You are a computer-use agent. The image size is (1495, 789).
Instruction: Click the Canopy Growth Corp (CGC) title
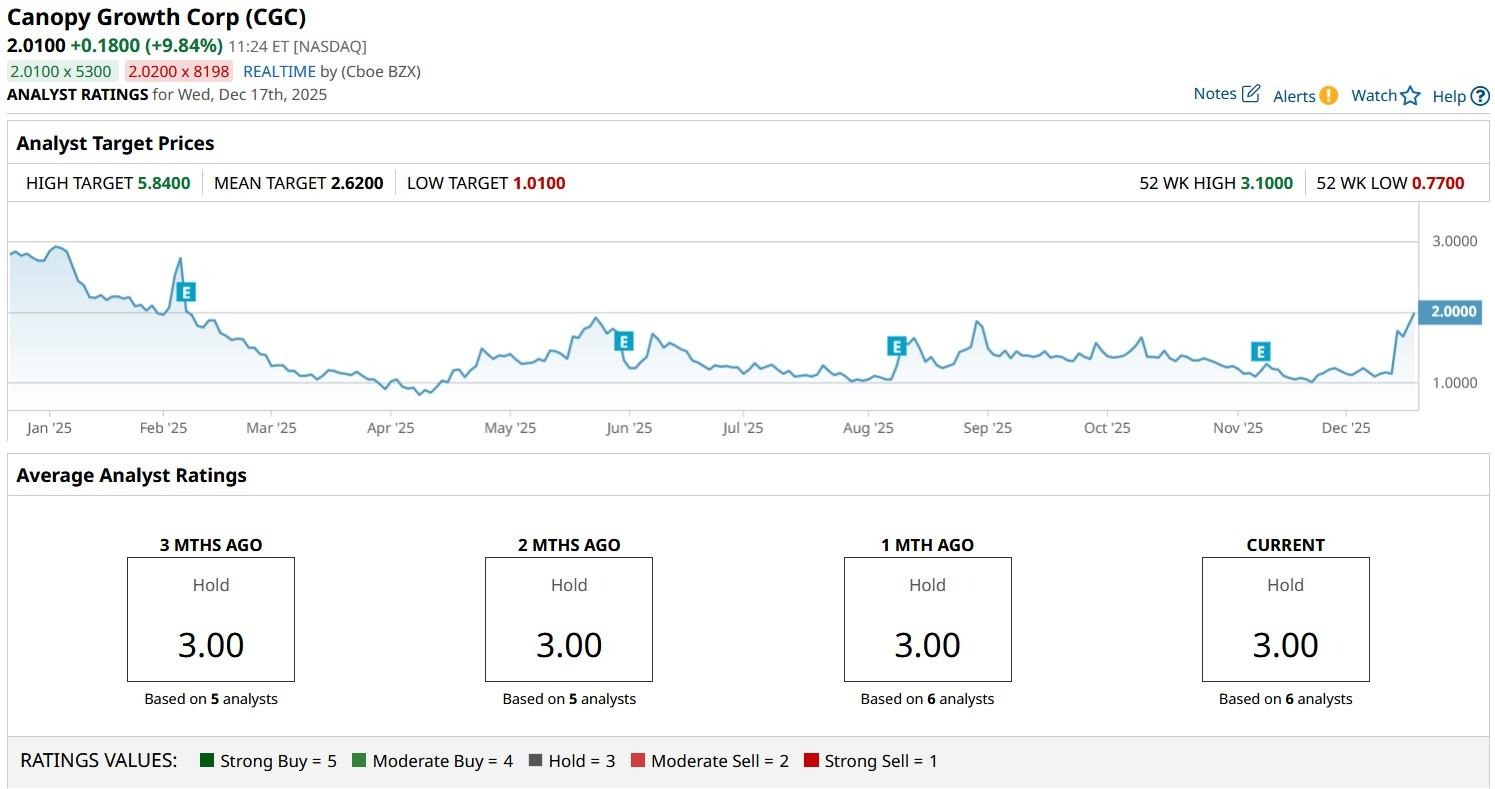pos(157,17)
